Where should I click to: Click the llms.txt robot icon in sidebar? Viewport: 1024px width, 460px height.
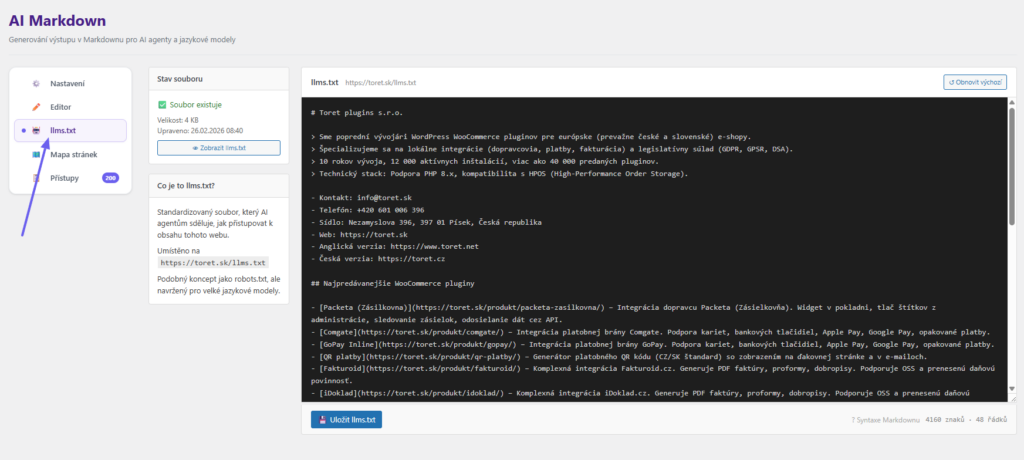coord(37,131)
